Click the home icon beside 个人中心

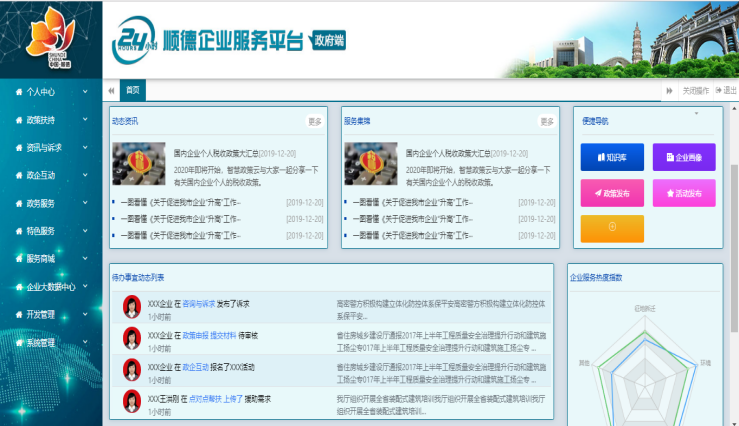[x=19, y=92]
